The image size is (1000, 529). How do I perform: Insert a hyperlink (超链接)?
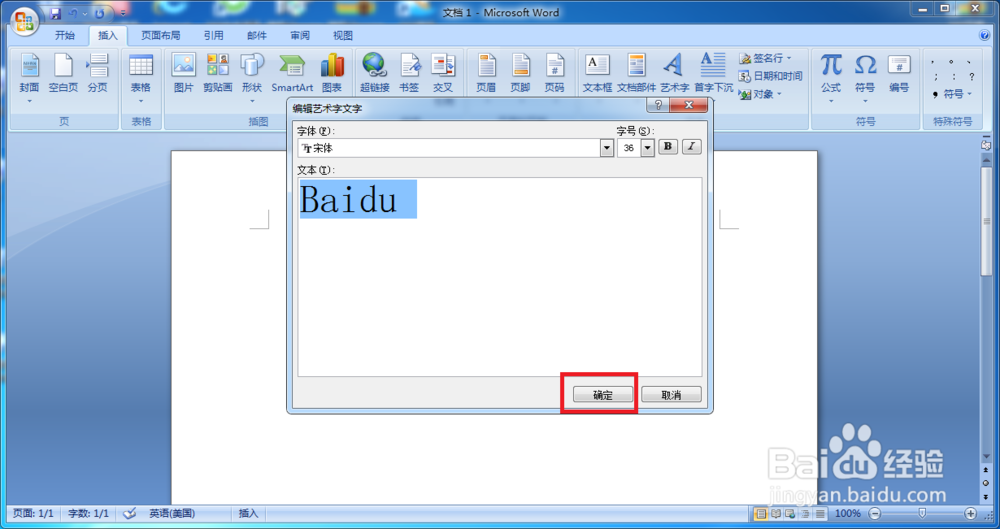coord(374,73)
